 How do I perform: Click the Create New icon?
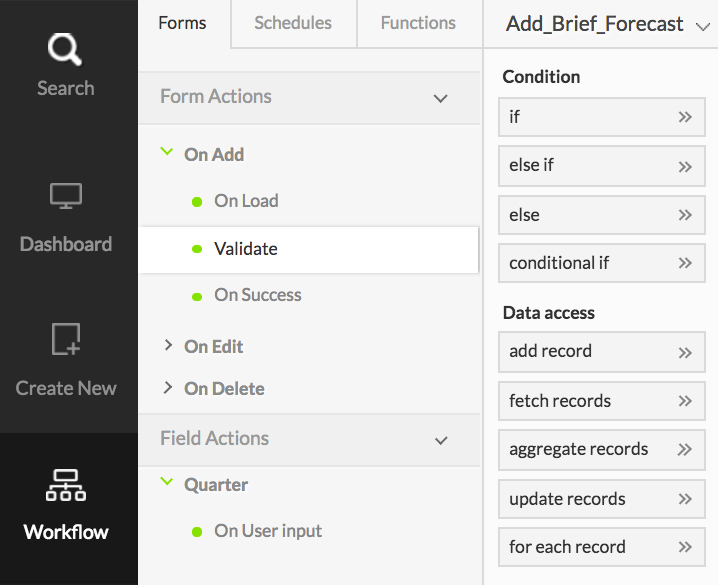(x=66, y=342)
